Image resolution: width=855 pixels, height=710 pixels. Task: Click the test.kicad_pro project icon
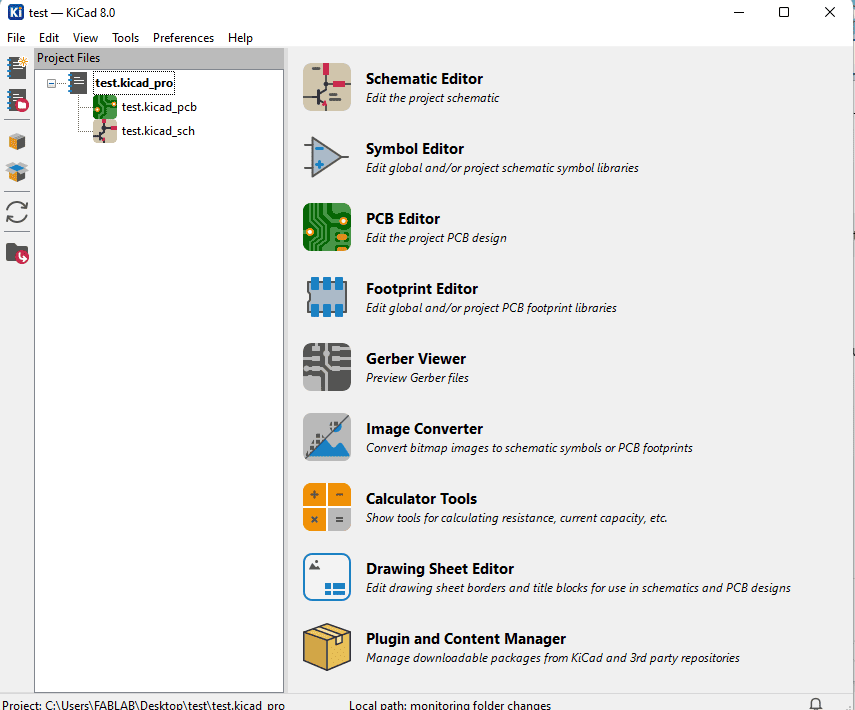click(78, 83)
